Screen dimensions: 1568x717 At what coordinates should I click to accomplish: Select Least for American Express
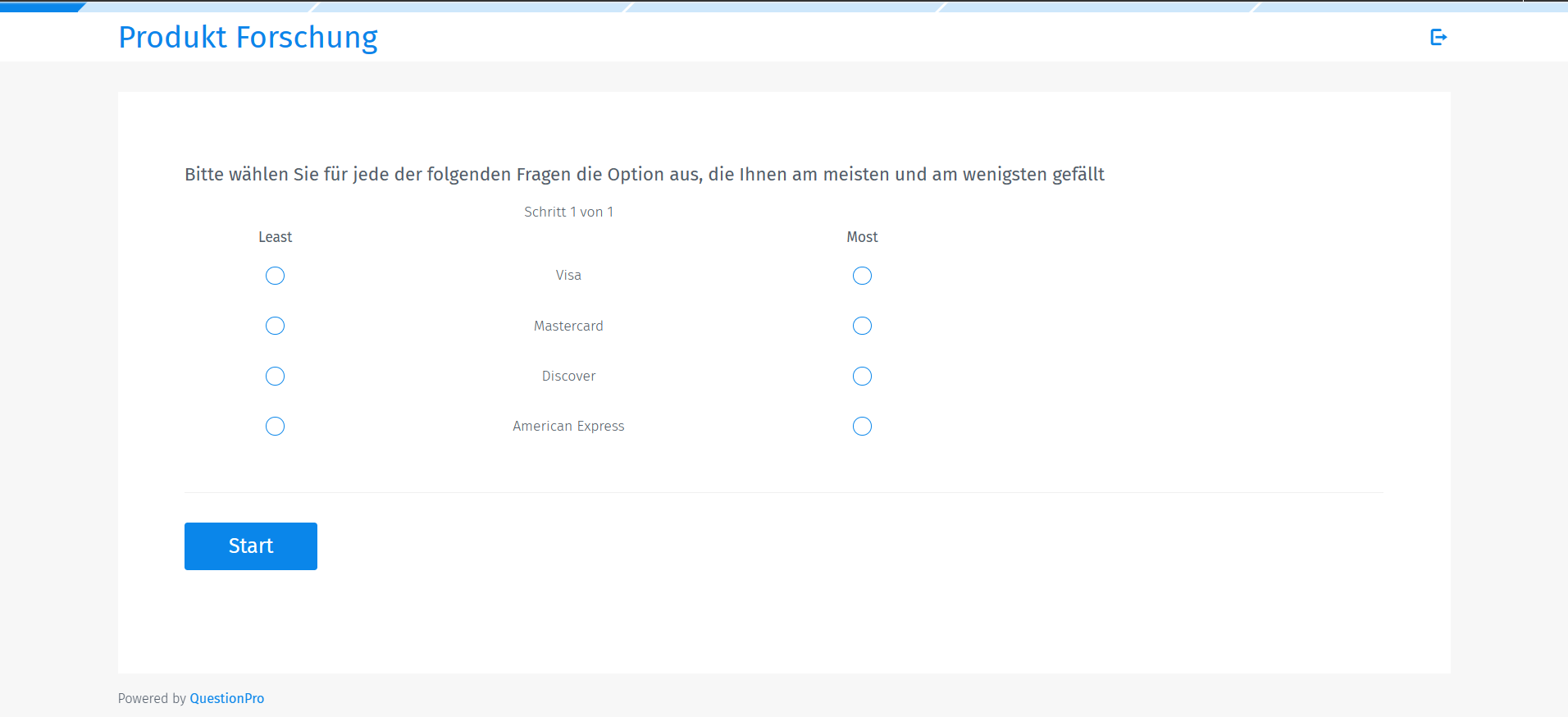(276, 426)
